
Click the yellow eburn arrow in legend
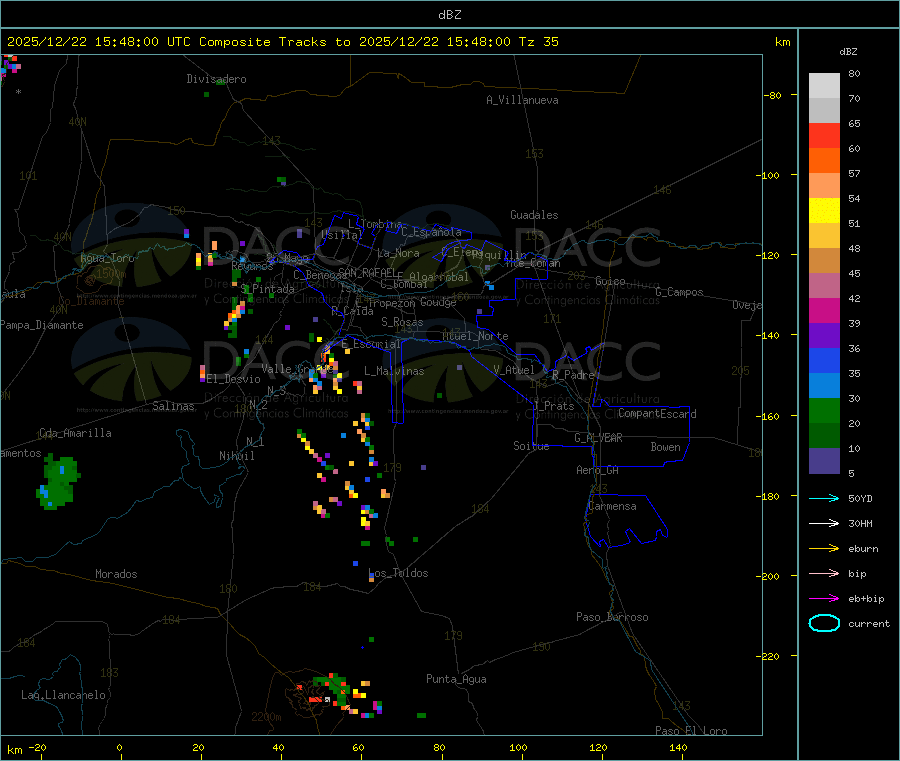pyautogui.click(x=824, y=549)
